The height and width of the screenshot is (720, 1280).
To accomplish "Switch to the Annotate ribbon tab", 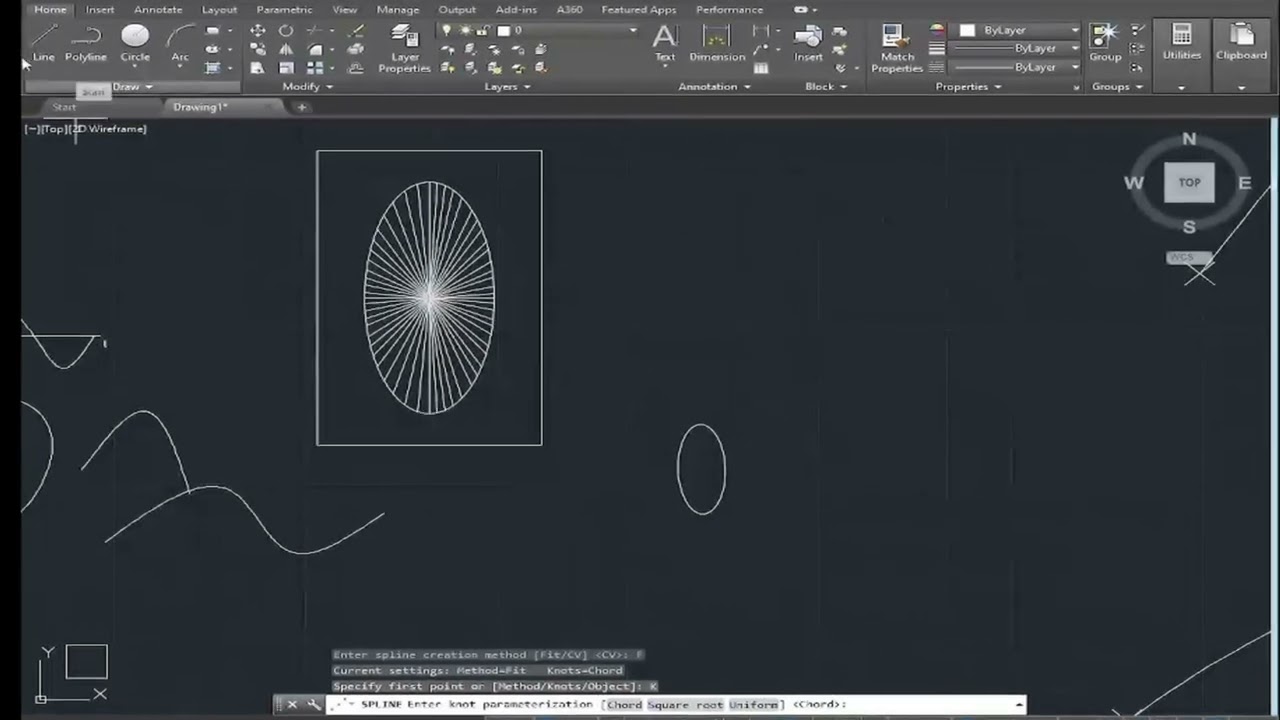I will (x=158, y=10).
